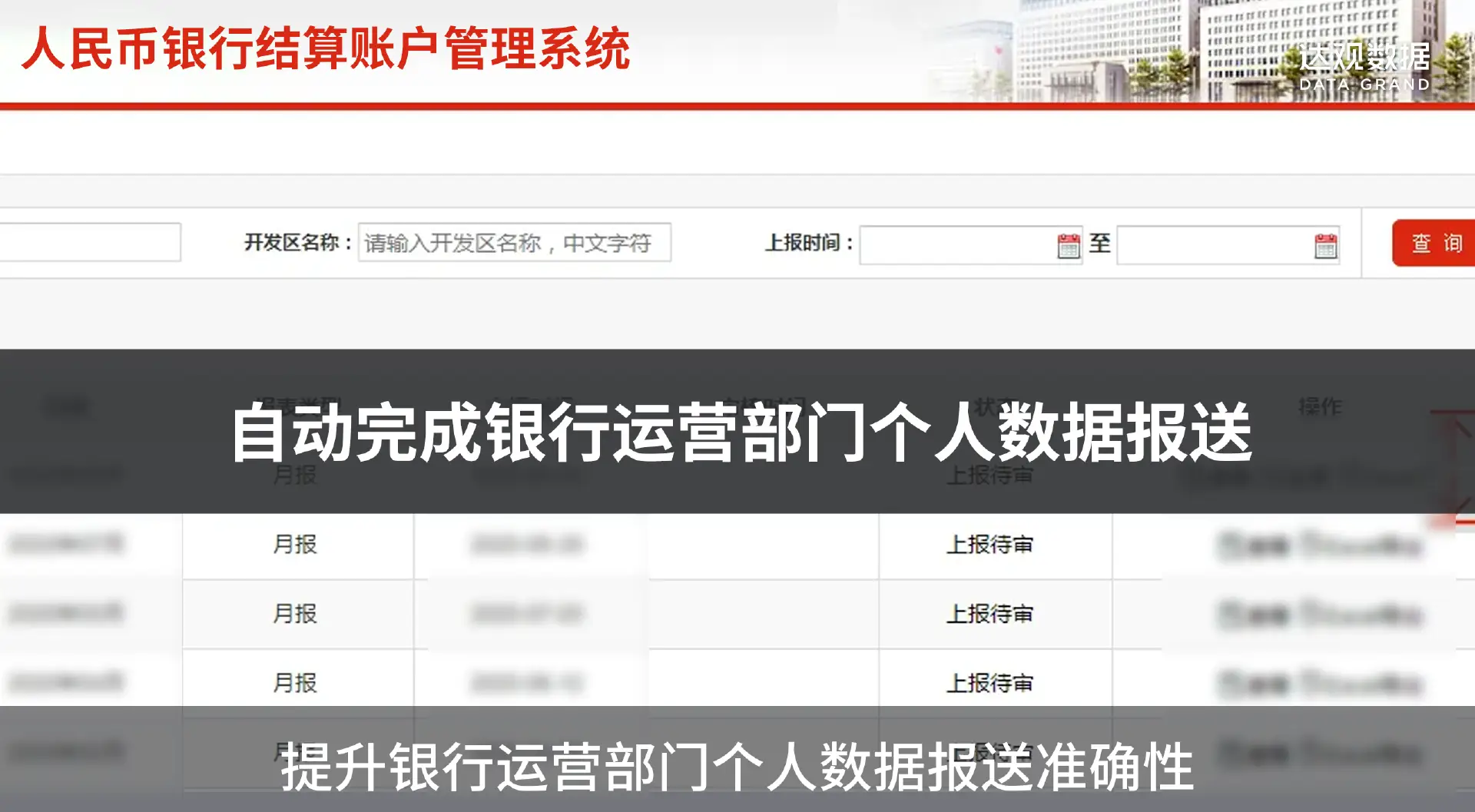Click blurred operation links in second unobscured row
The image size is (1475, 812).
coord(1320,615)
